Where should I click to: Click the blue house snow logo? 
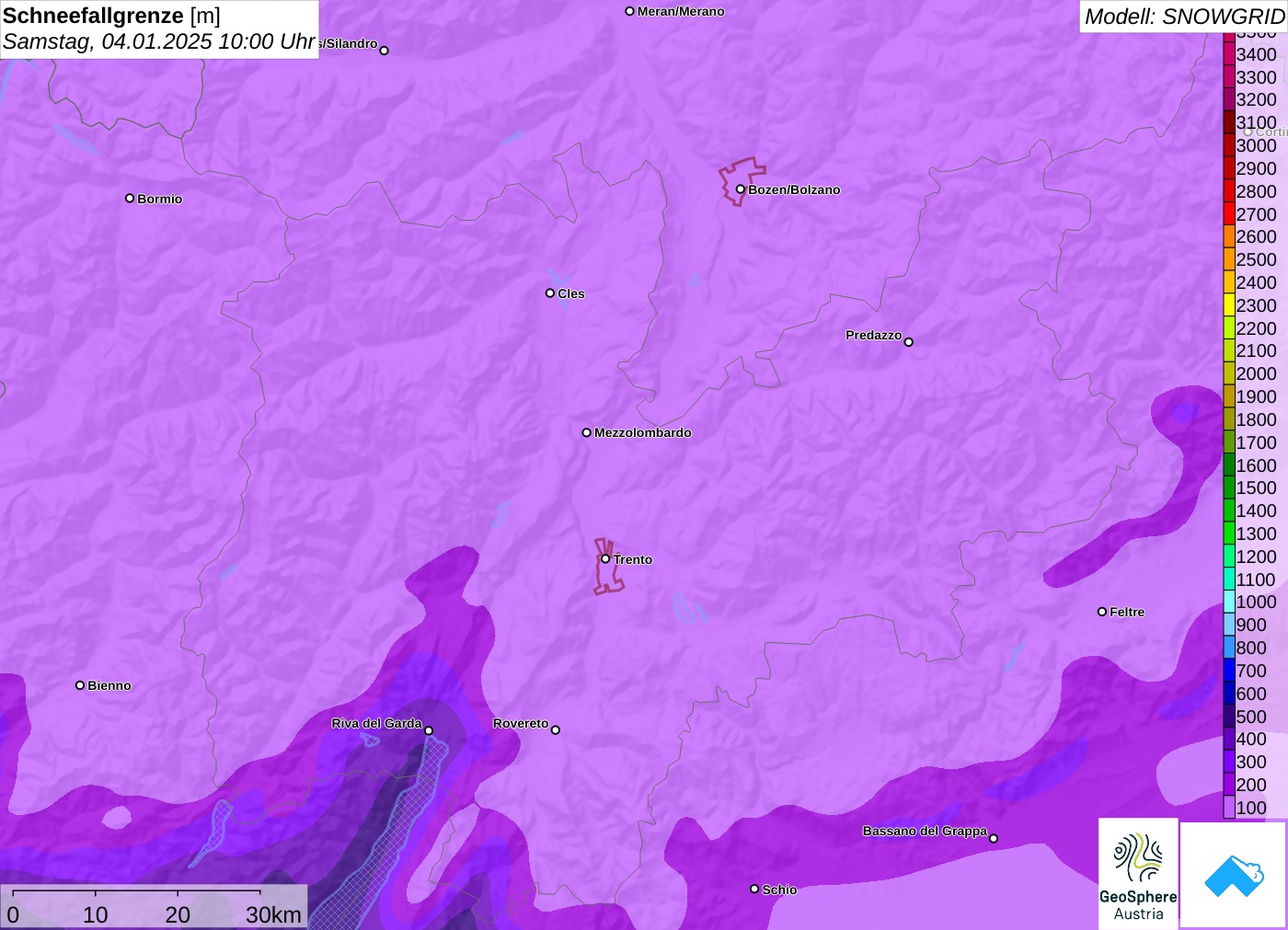1234,875
